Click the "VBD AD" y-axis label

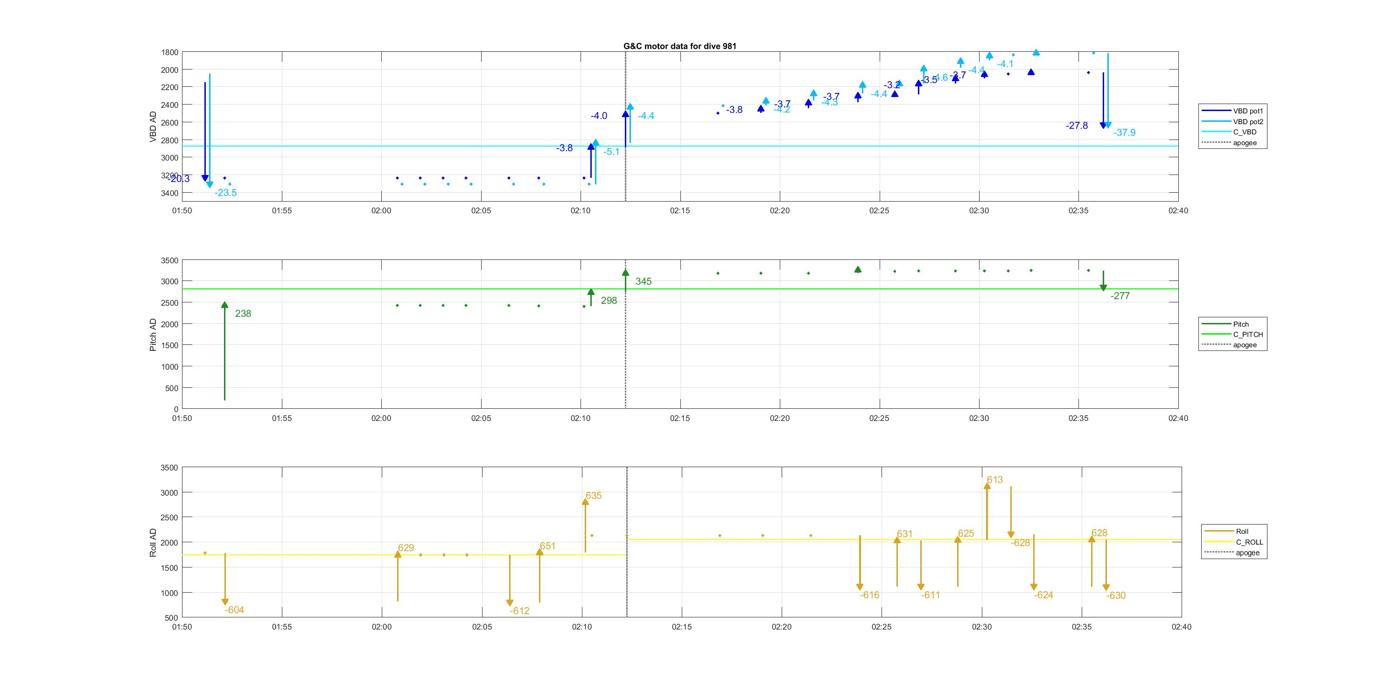154,126
